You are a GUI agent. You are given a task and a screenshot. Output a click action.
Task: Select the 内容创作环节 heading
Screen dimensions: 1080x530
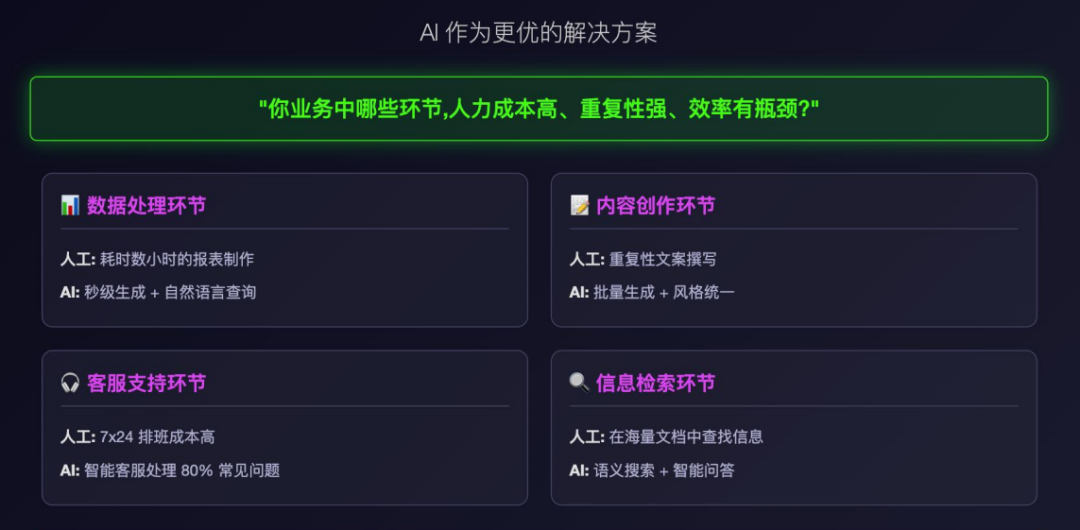(655, 206)
